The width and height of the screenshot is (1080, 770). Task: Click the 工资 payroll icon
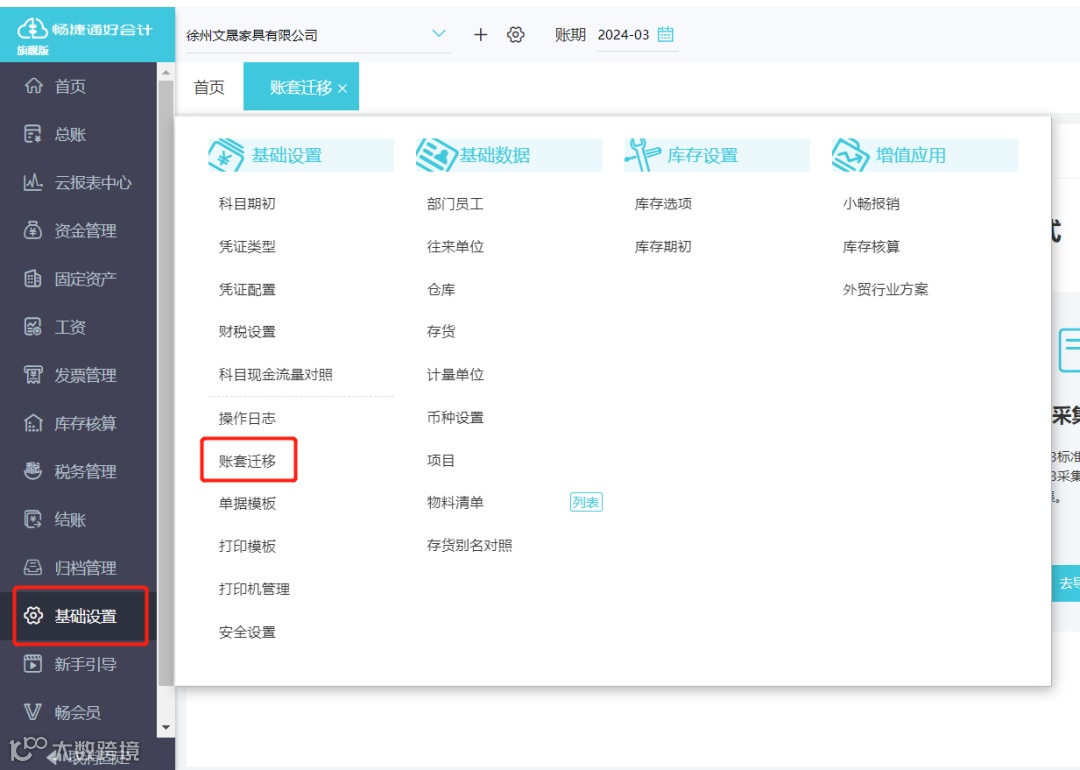click(33, 326)
